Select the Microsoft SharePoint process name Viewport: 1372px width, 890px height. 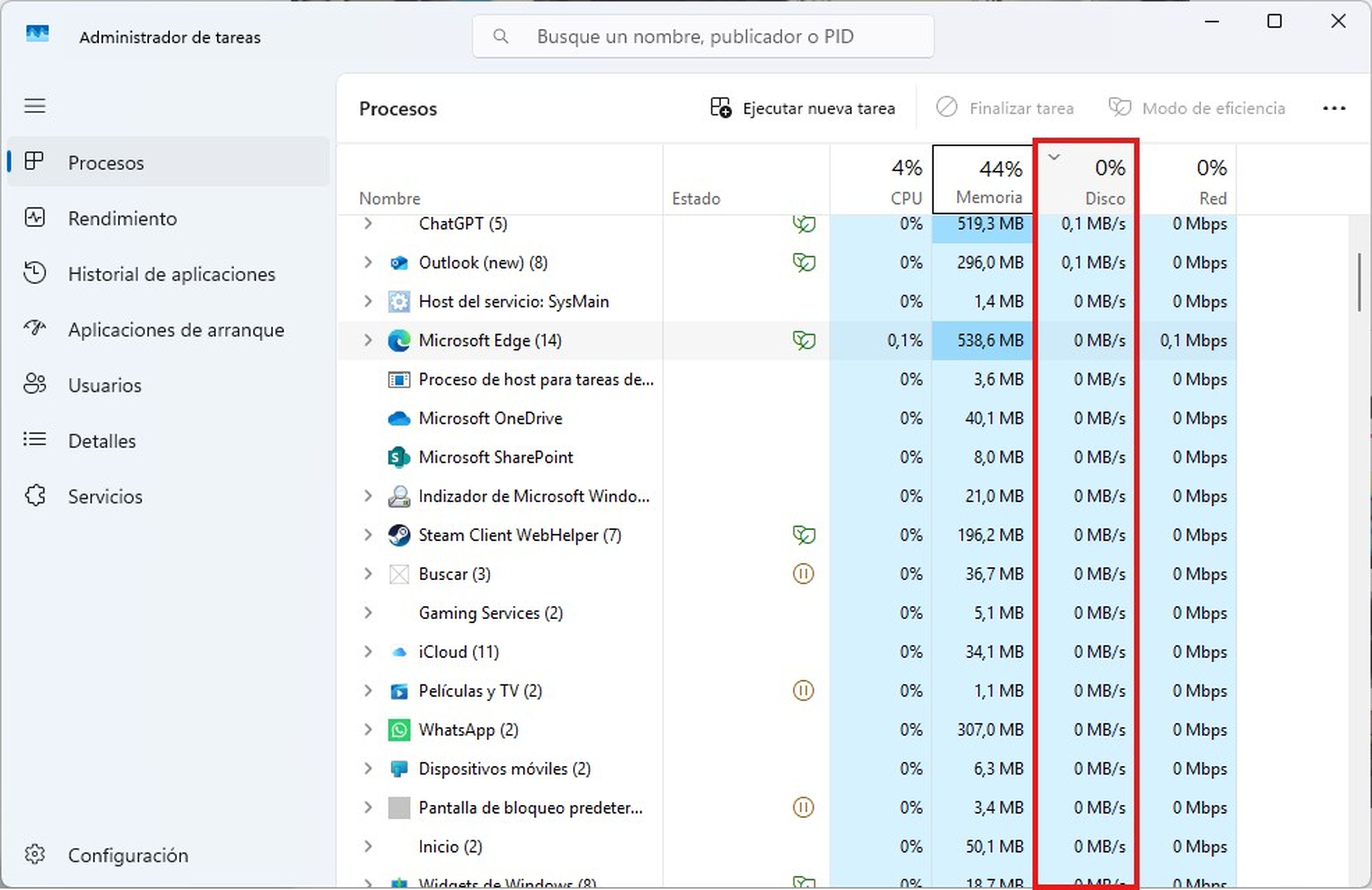pyautogui.click(x=496, y=457)
